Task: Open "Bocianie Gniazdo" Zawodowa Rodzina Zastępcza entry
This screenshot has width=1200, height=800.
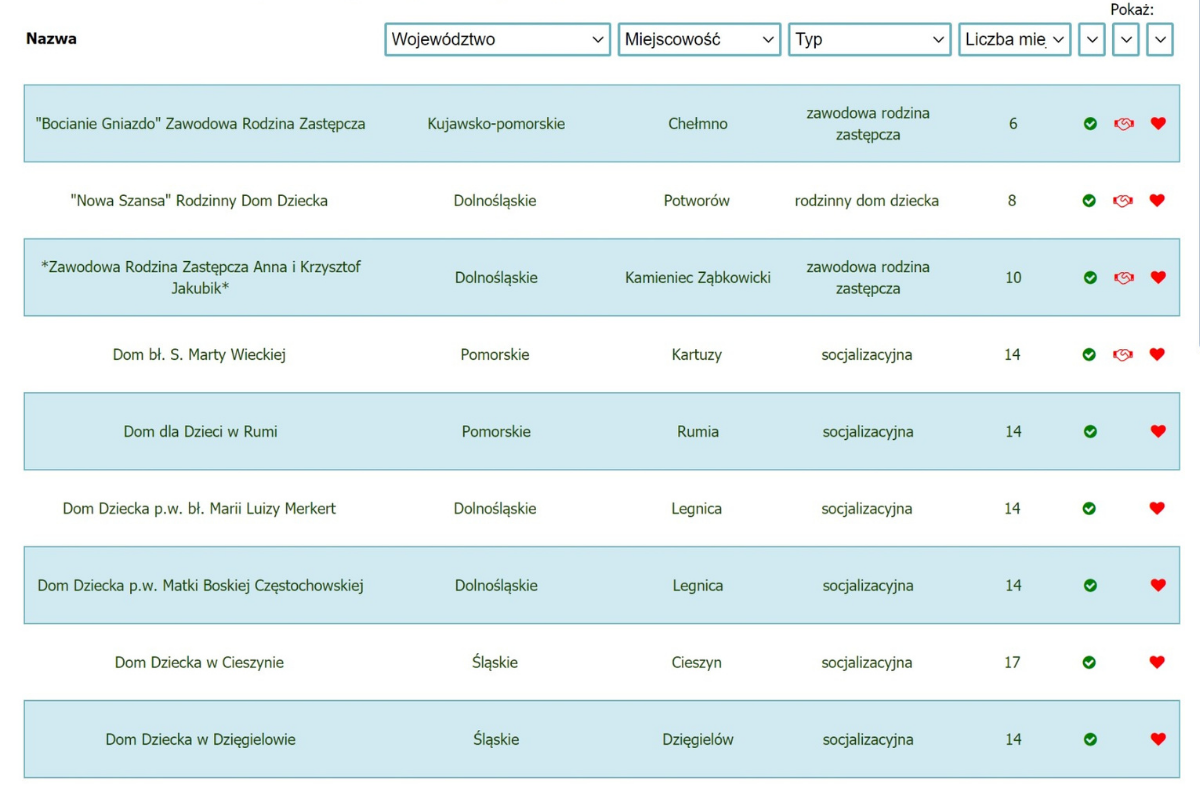Action: 200,124
